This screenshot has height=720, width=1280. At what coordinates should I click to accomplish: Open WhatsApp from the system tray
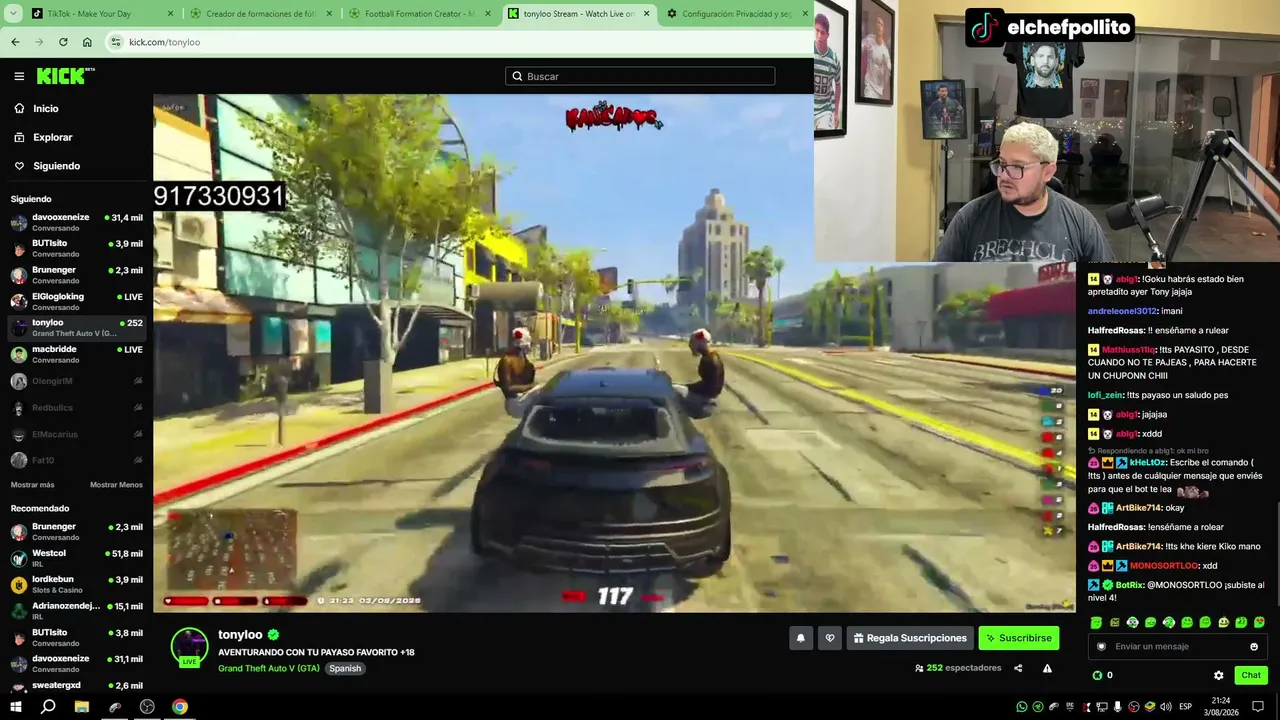[1021, 707]
